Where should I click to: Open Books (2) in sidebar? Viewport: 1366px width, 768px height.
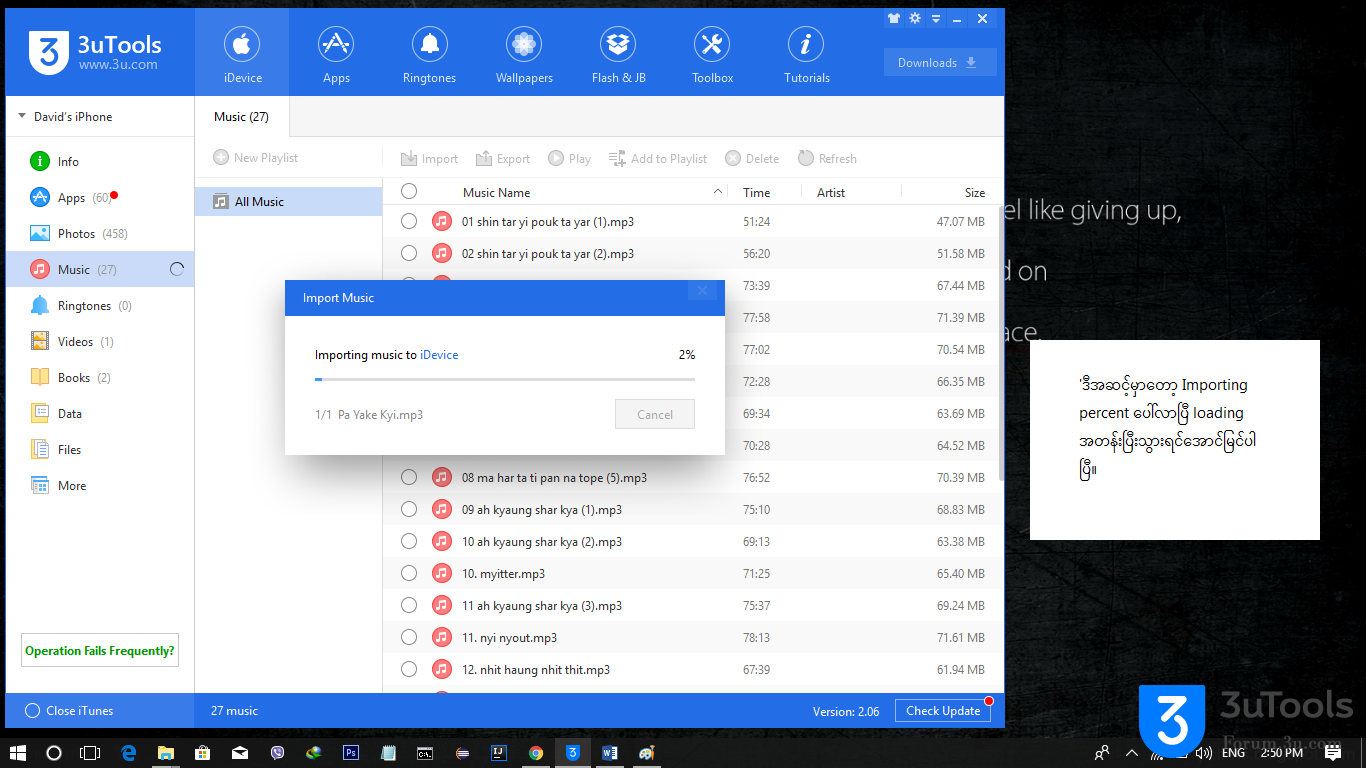[x=100, y=377]
